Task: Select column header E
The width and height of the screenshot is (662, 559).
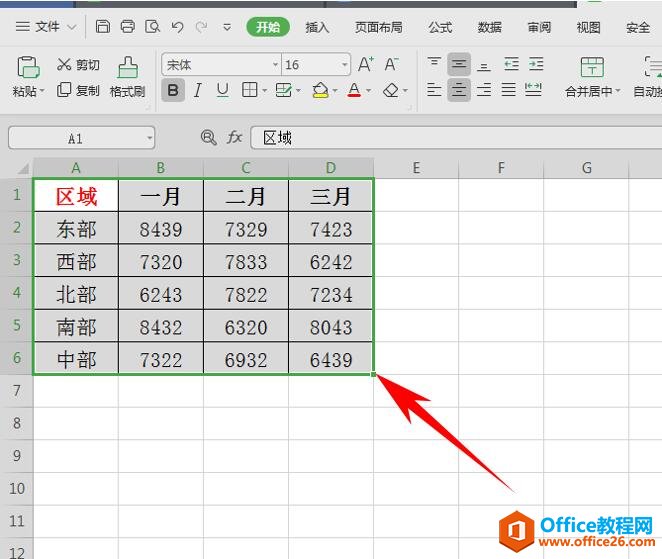Action: click(416, 168)
